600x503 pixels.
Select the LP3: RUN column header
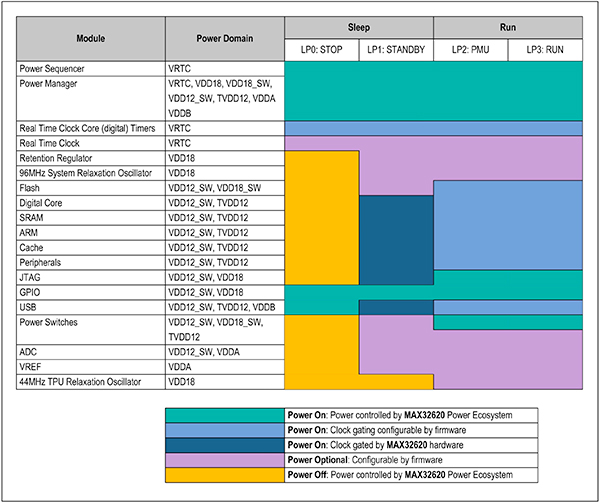click(545, 50)
